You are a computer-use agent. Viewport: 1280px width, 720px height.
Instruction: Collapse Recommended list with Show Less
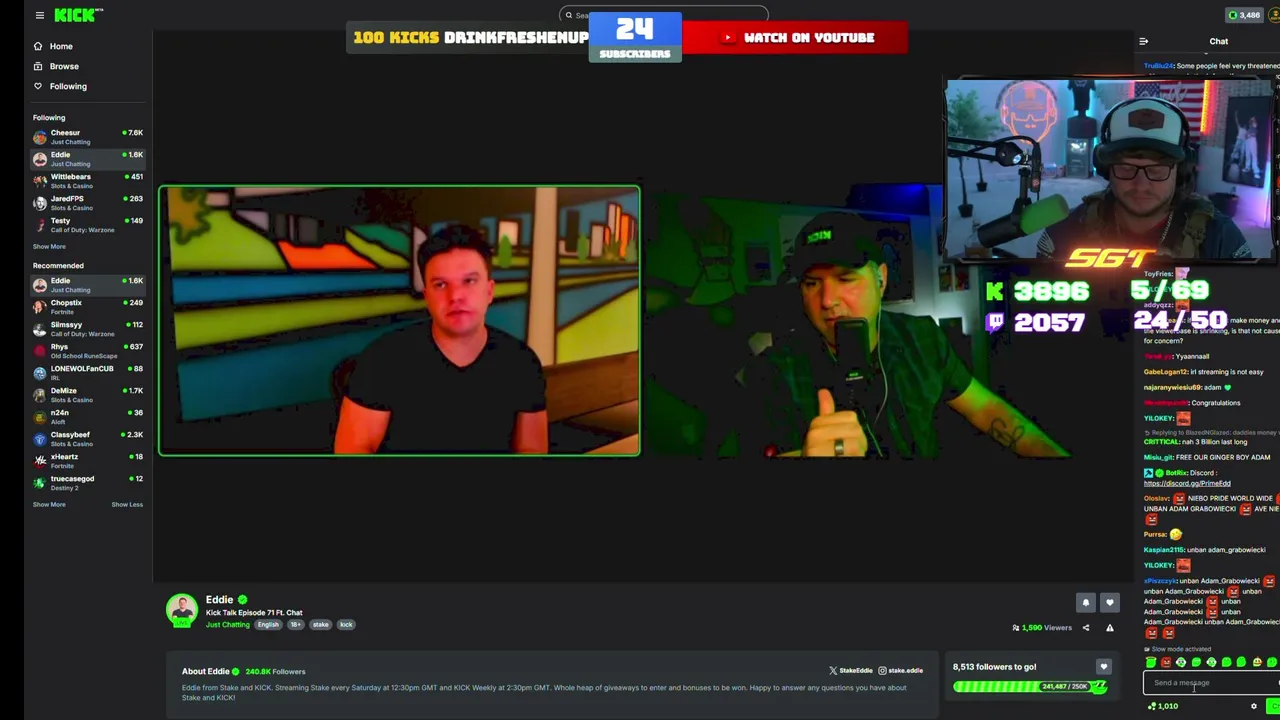[127, 504]
